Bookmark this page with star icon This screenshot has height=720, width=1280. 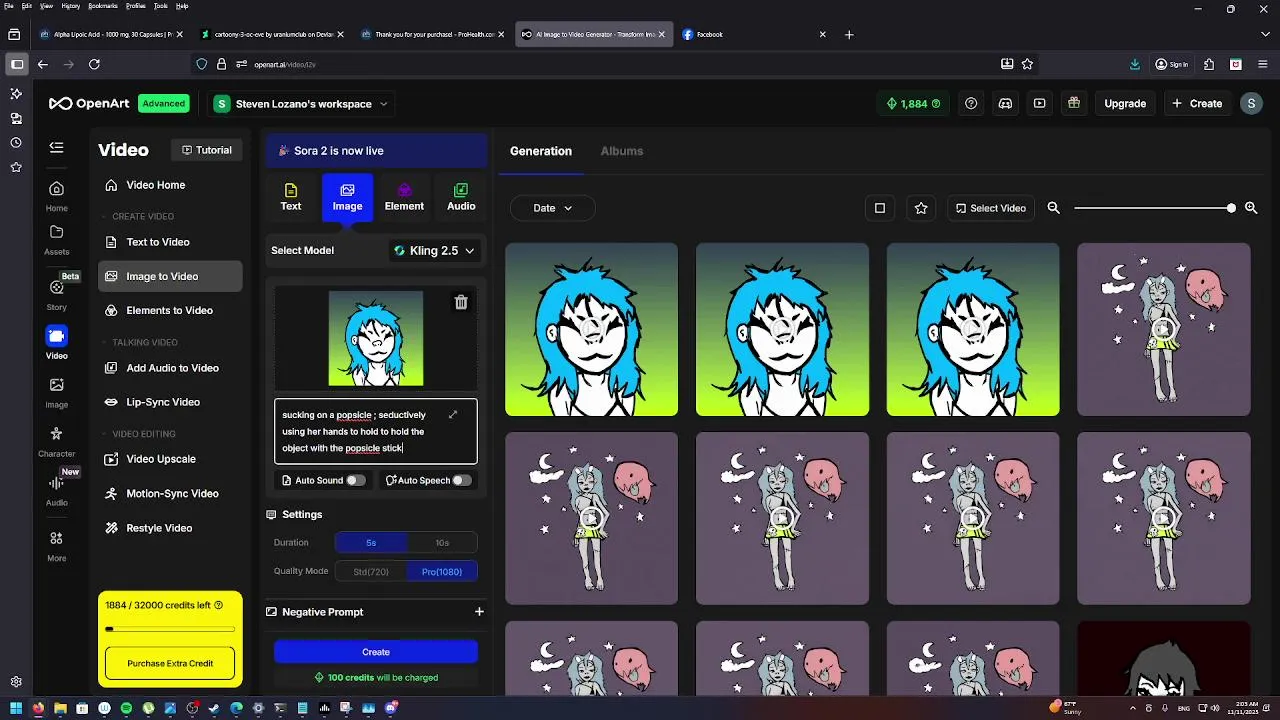click(1027, 64)
